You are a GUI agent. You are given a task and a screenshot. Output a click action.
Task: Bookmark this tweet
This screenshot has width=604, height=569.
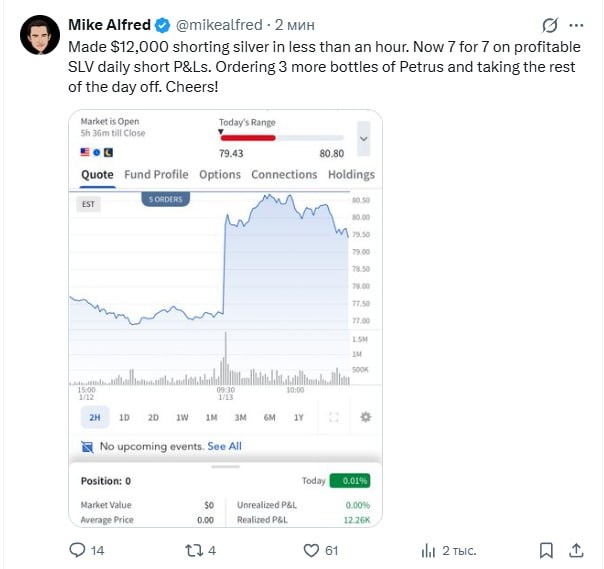coord(546,550)
